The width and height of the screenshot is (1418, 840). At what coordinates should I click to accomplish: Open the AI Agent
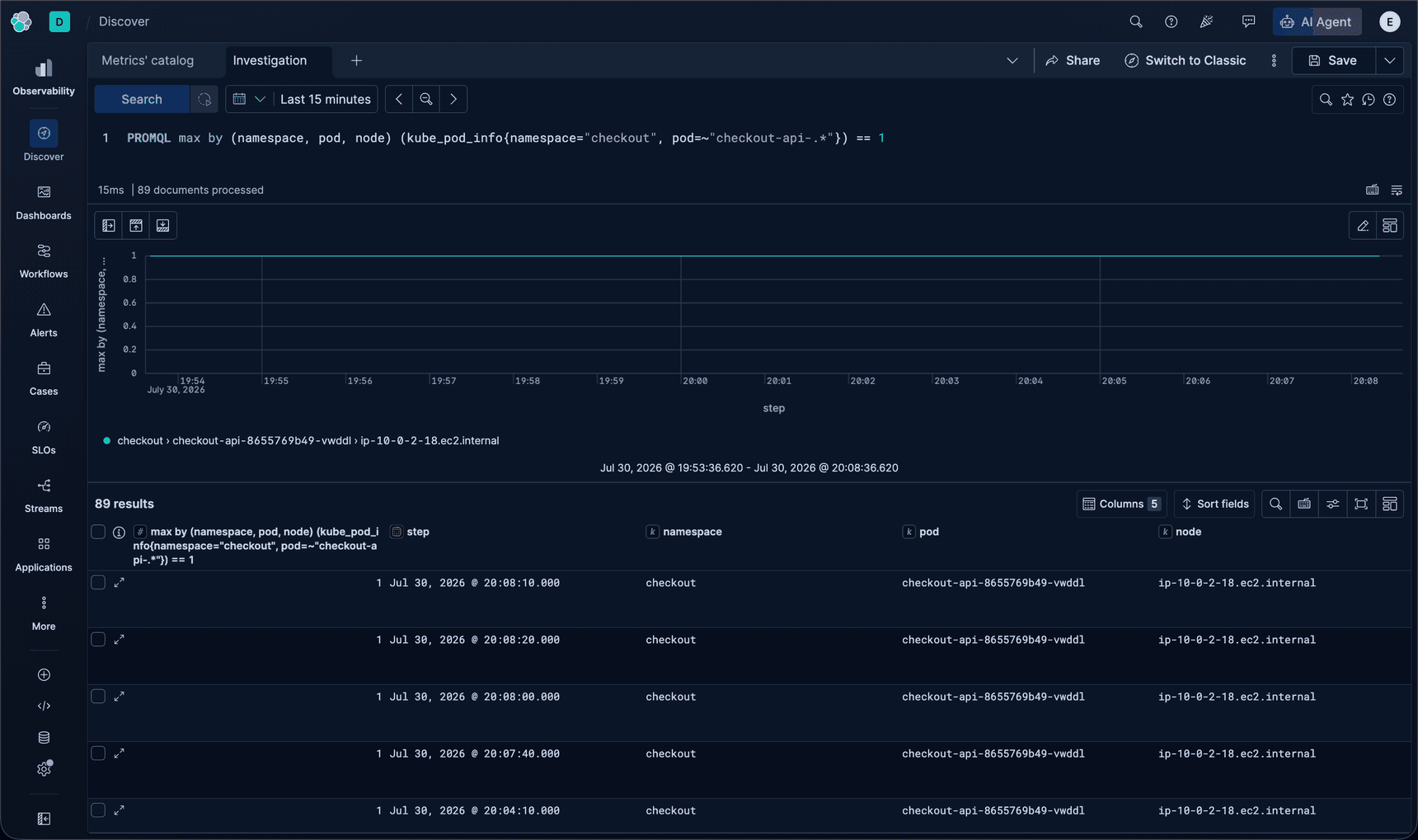[x=1317, y=21]
